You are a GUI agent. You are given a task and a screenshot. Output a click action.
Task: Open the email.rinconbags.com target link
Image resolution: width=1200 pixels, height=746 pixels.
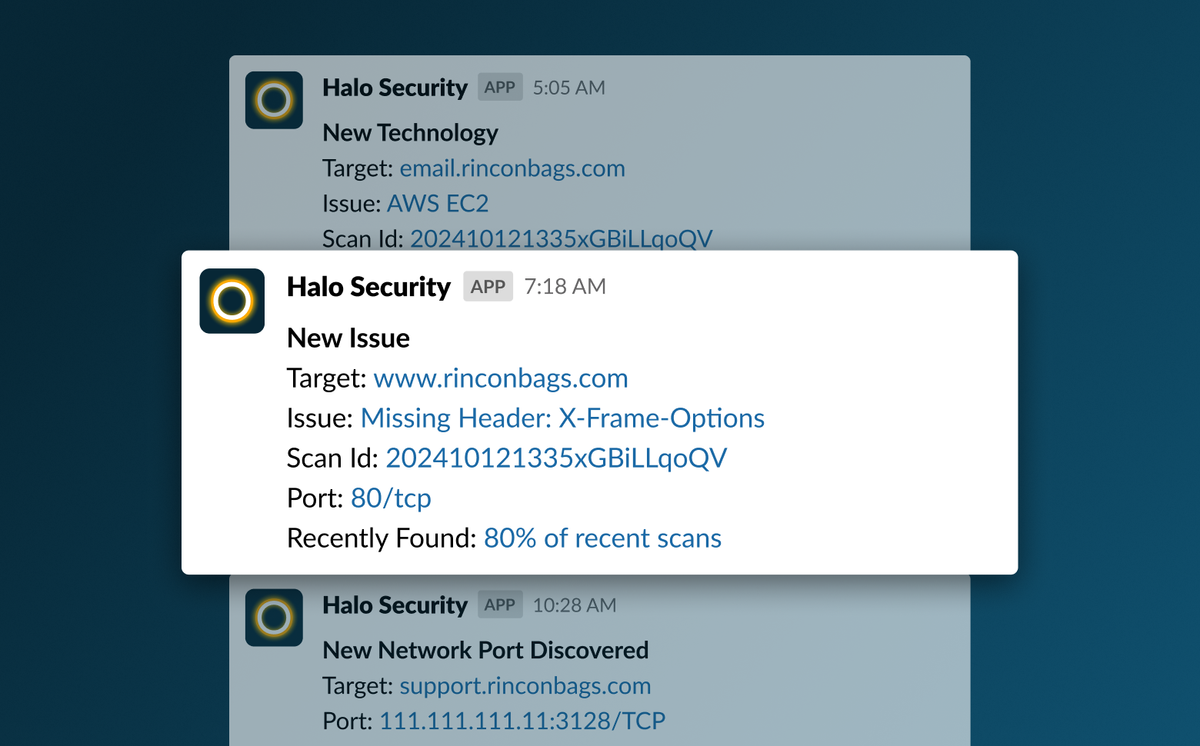(x=512, y=168)
